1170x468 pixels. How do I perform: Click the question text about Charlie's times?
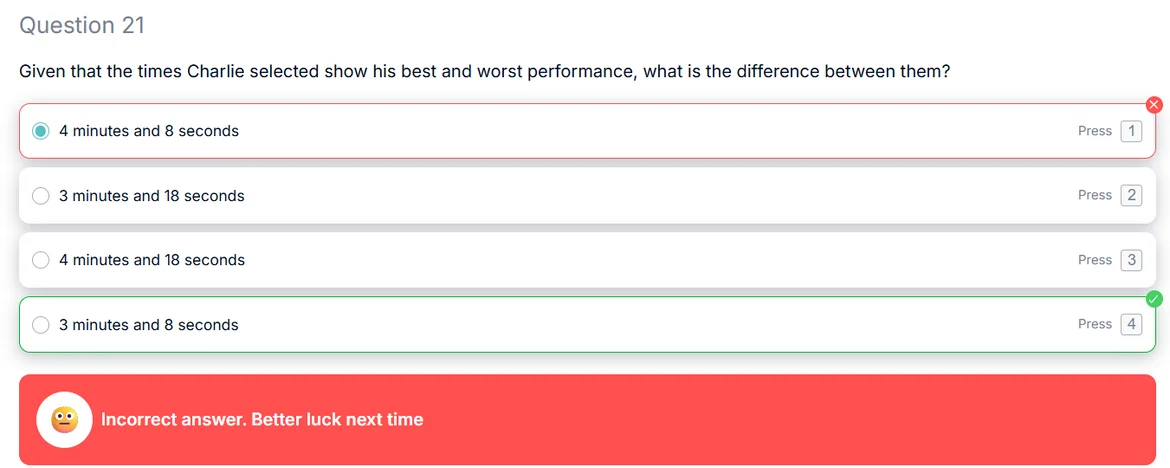pos(484,72)
